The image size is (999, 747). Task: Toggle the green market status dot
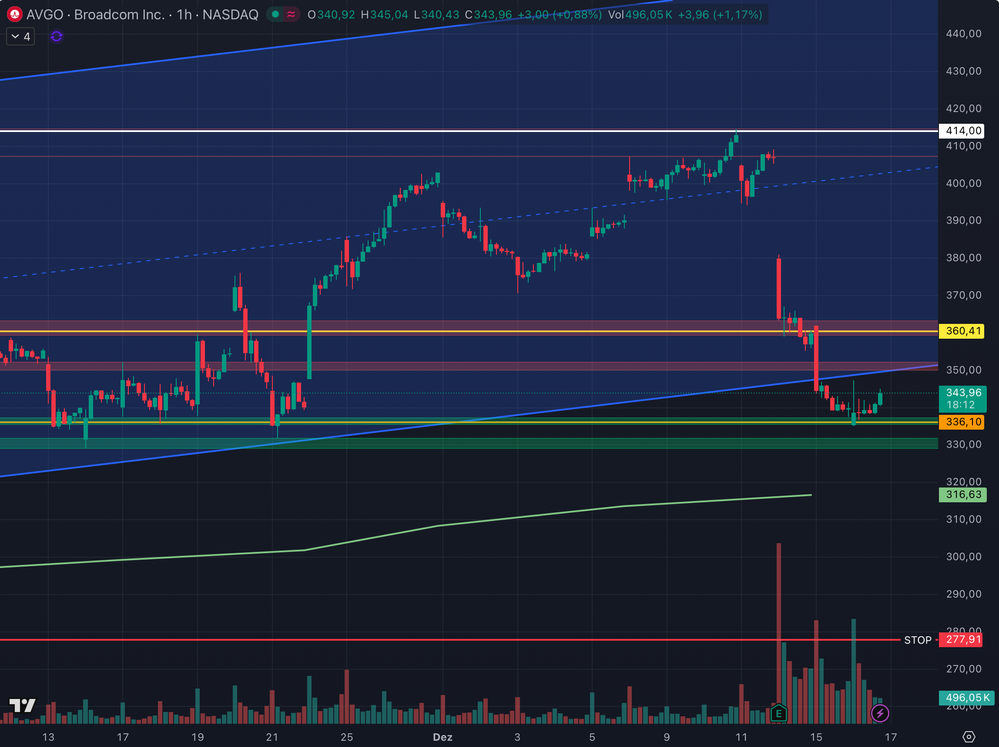click(x=273, y=15)
